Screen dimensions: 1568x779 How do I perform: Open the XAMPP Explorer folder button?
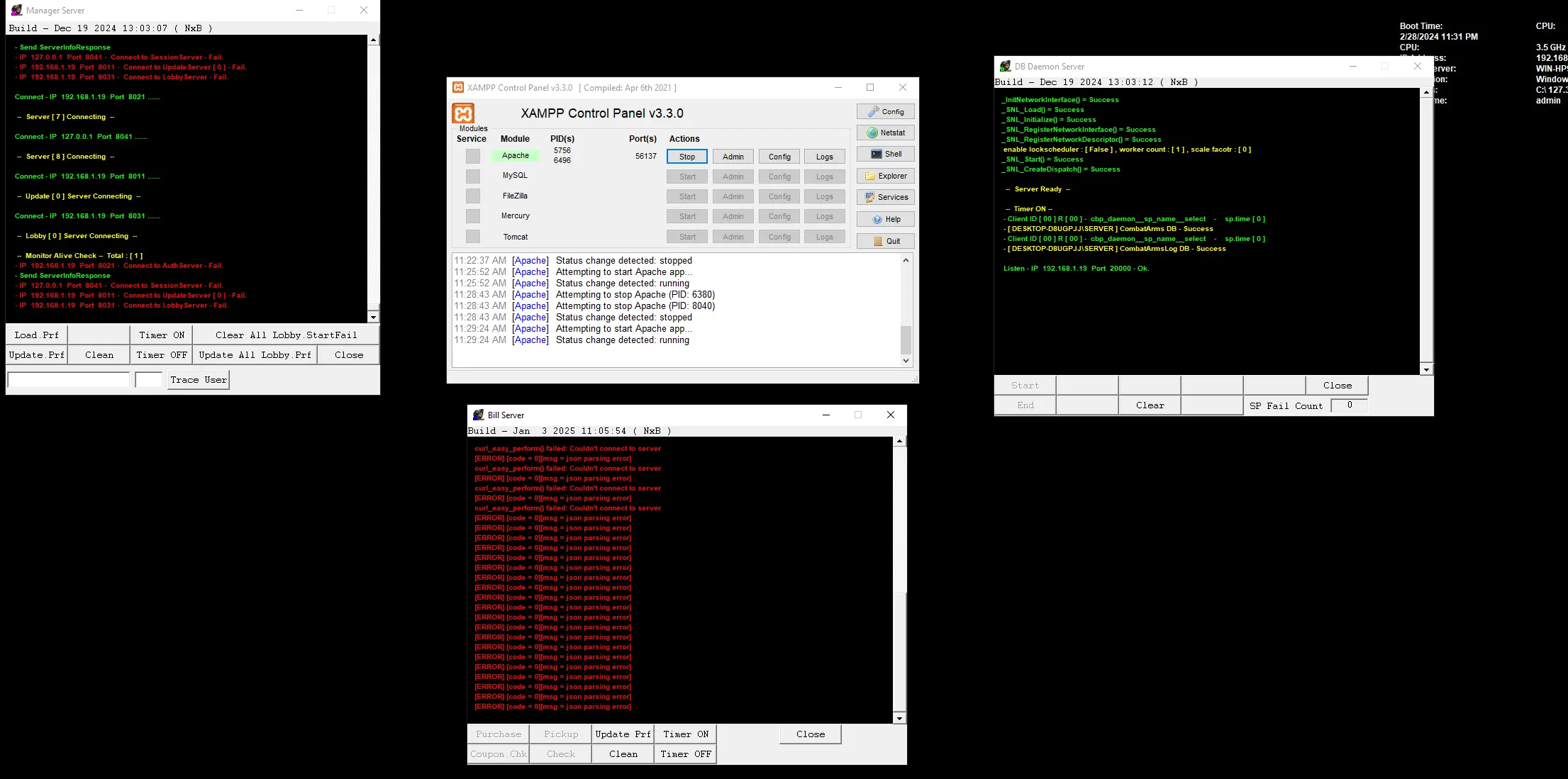[x=885, y=176]
